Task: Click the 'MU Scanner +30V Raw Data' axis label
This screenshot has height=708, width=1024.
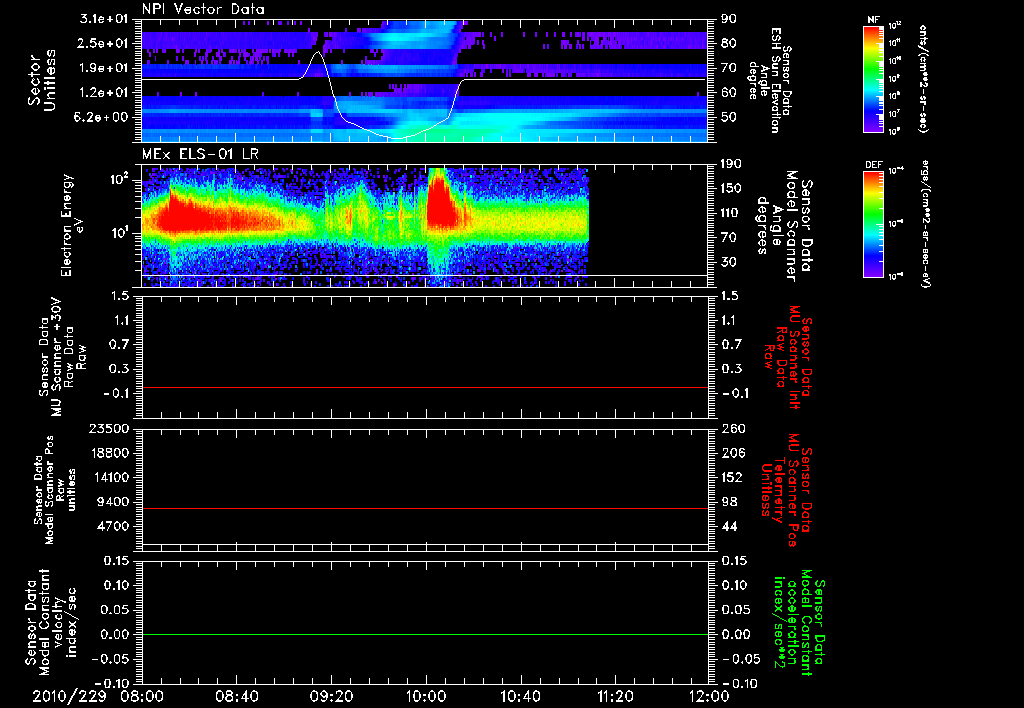Action: point(62,357)
